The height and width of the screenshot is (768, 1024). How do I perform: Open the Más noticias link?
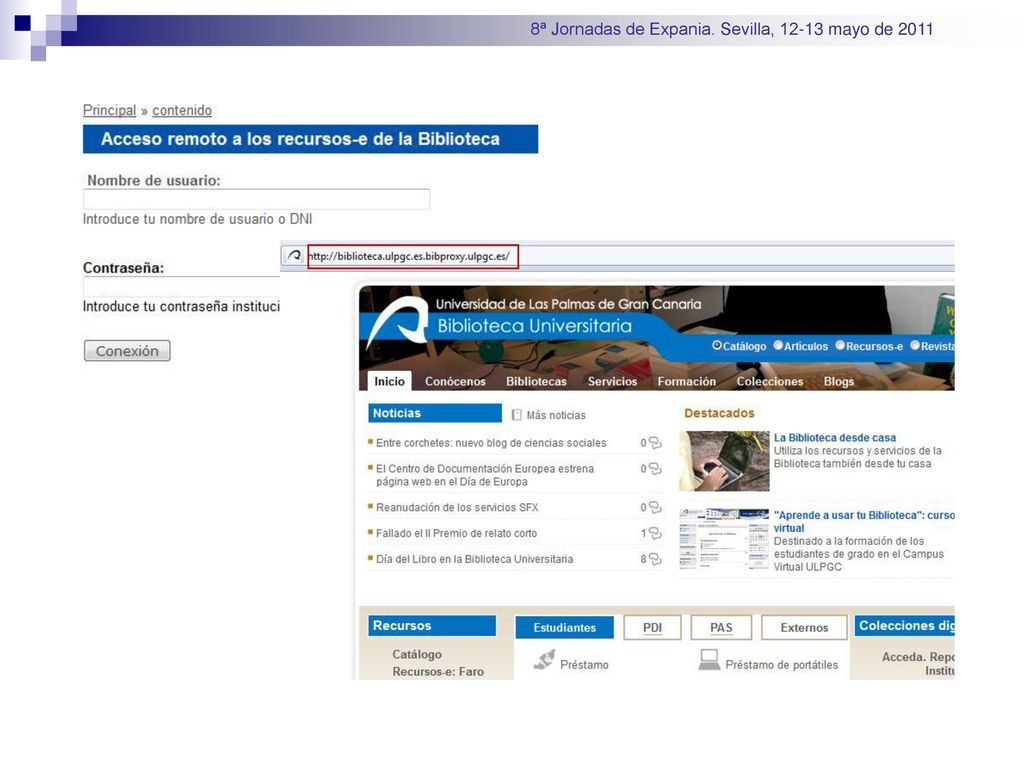(556, 415)
